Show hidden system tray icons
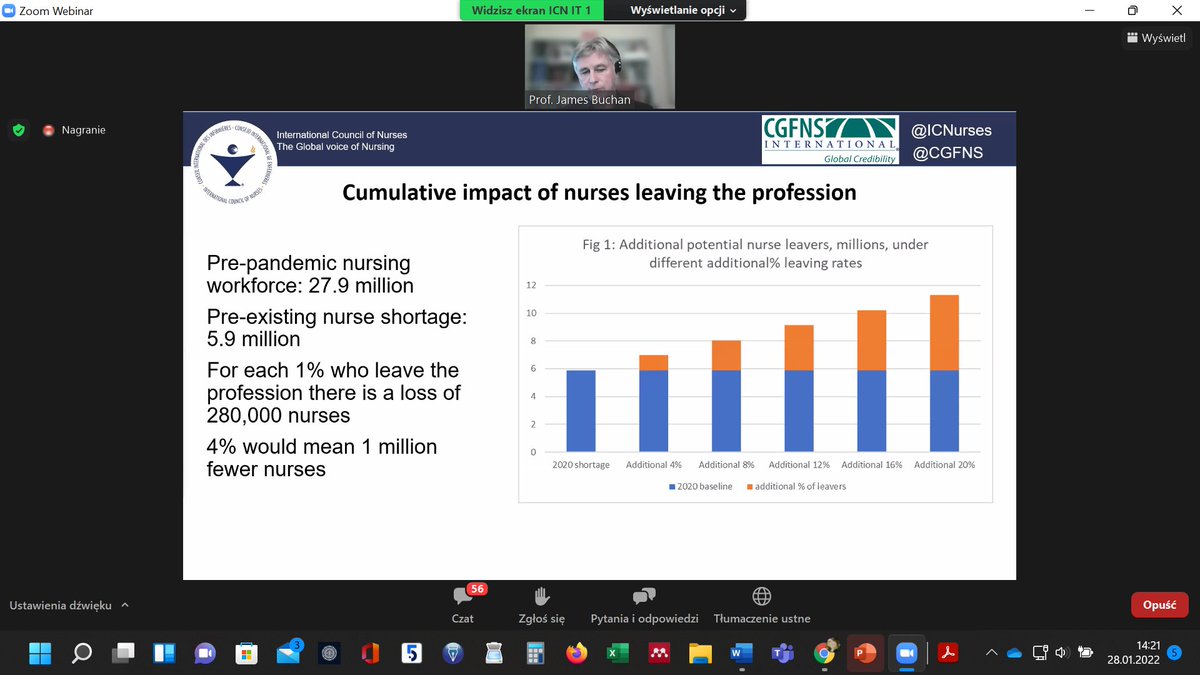 (x=991, y=653)
